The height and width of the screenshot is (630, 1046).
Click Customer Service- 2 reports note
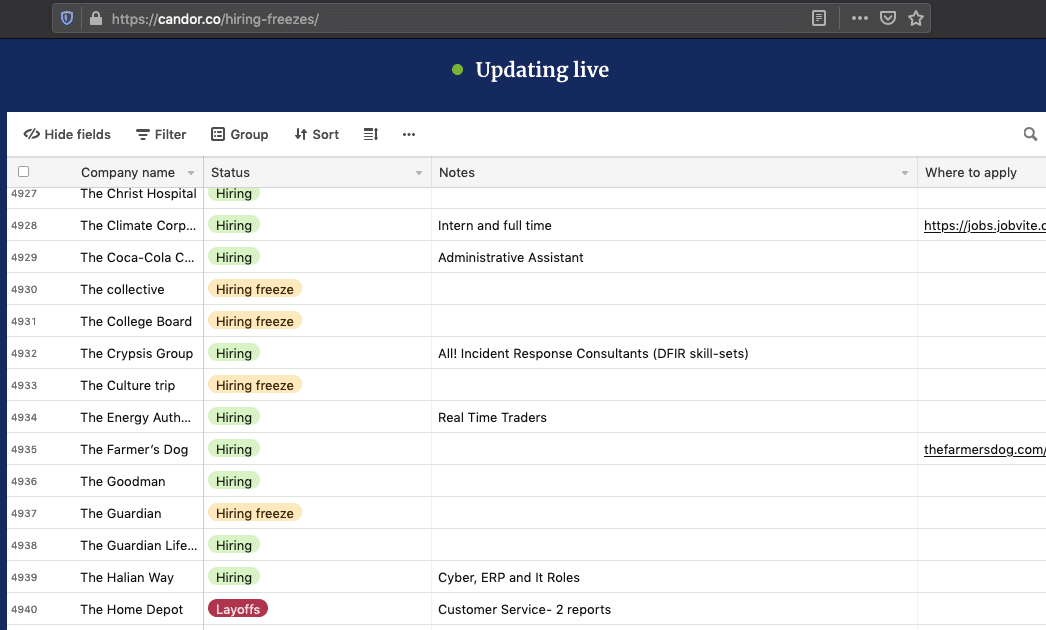(524, 610)
